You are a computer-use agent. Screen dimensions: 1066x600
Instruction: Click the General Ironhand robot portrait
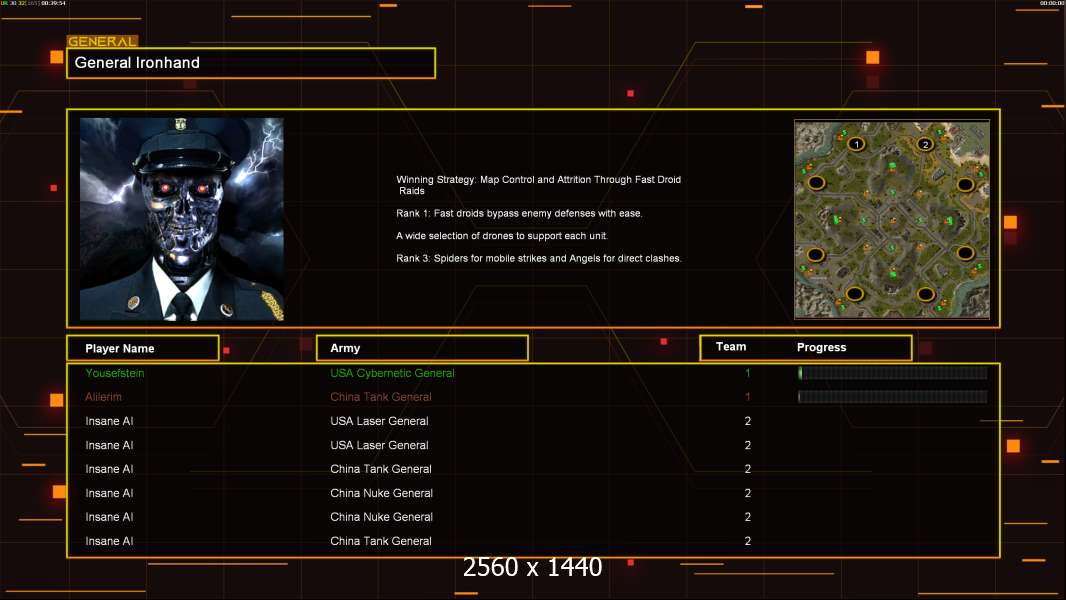181,219
